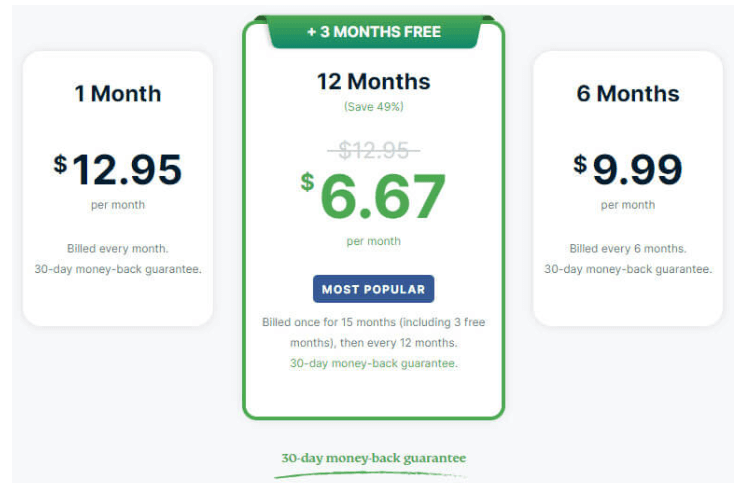Viewport: 737px width, 483px height.
Task: Click 30-day guarantee text in 6 Months card
Action: 628,269
